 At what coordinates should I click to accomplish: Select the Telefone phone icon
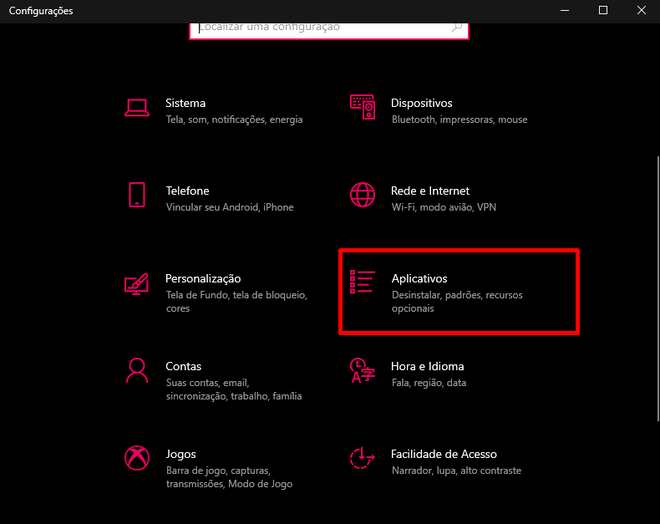(x=137, y=195)
